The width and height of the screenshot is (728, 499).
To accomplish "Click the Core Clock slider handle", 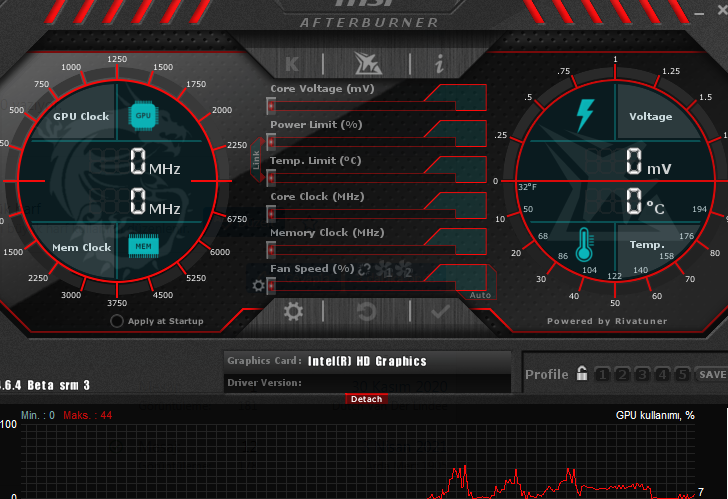I will coord(272,214).
